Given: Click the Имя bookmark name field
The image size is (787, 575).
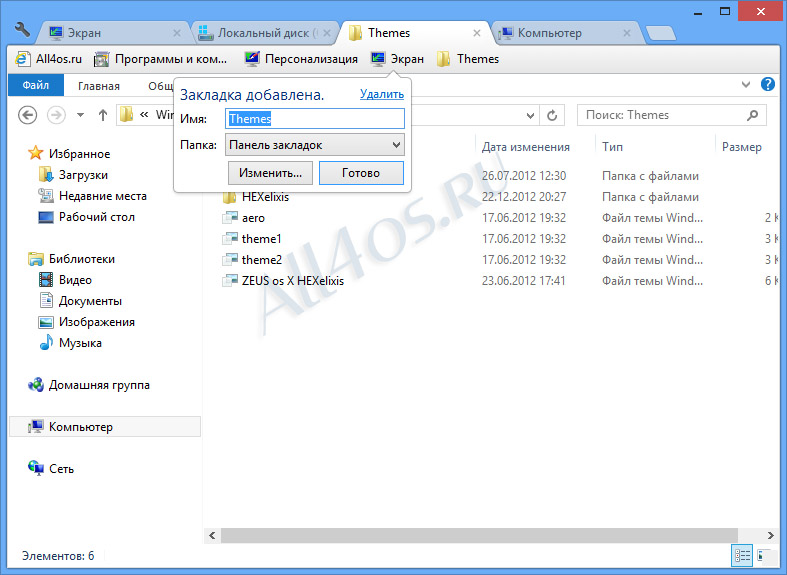Looking at the screenshot, I should tap(315, 119).
